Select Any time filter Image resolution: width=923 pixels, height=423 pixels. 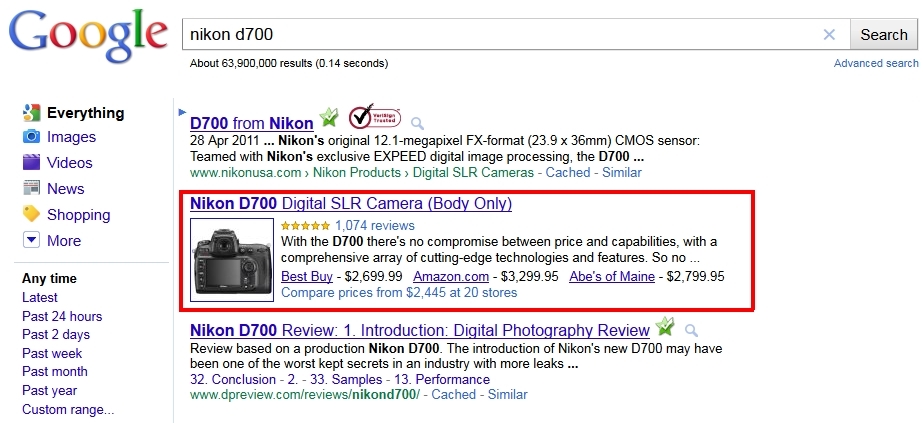(x=49, y=279)
